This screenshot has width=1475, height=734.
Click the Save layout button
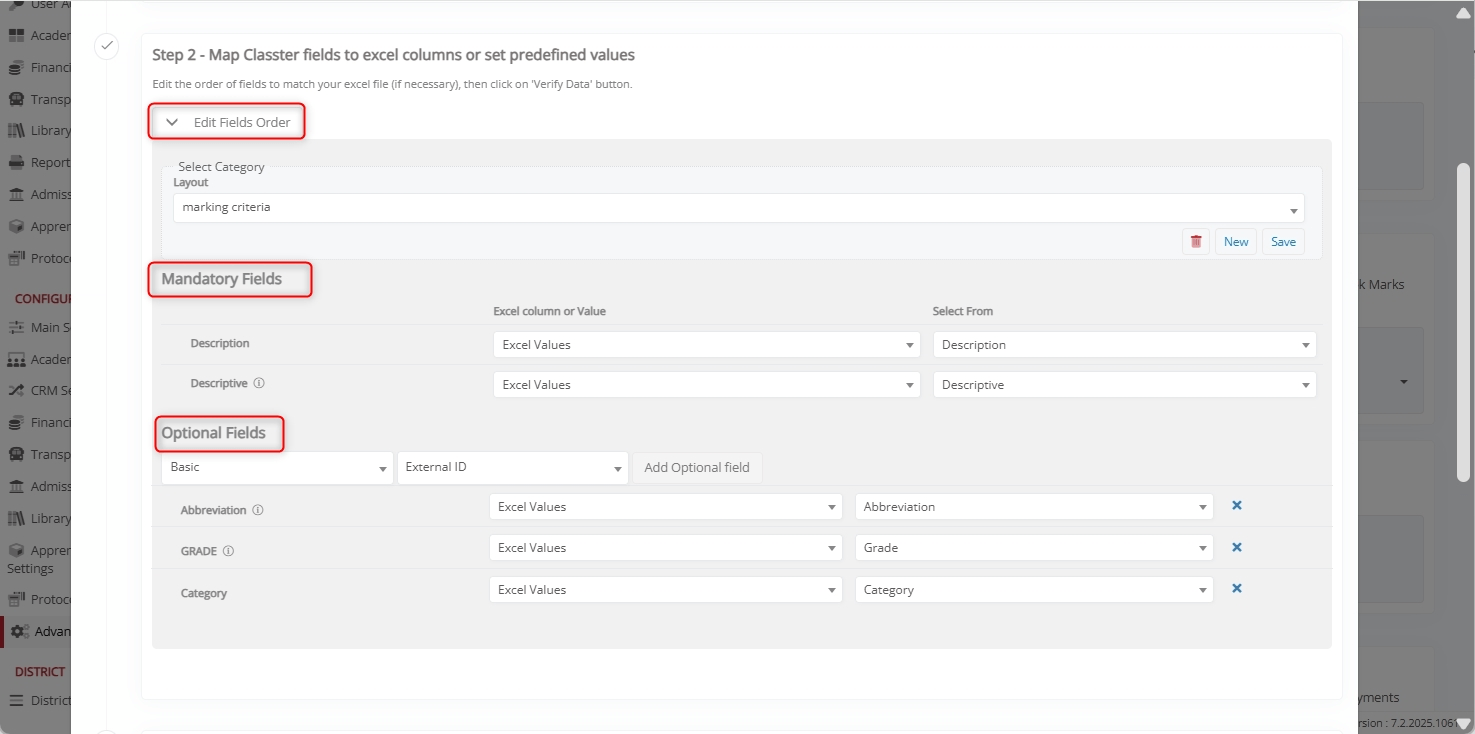click(x=1283, y=242)
